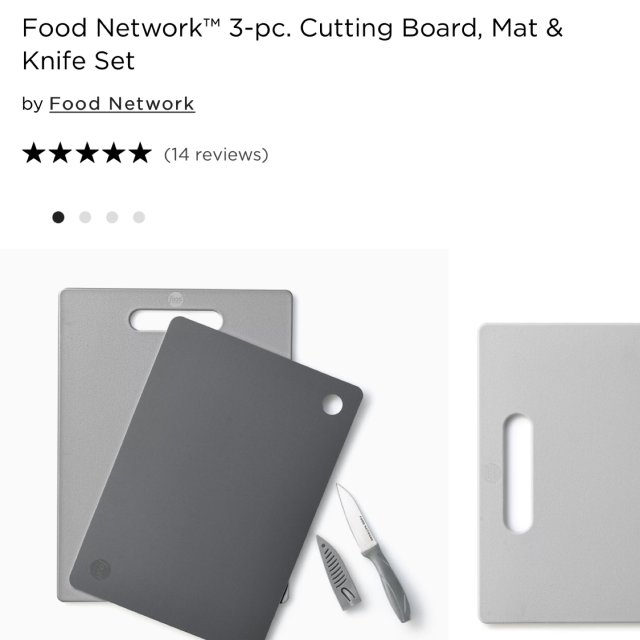The image size is (640, 640).
Task: Click the fourth rating star
Action: tap(114, 153)
